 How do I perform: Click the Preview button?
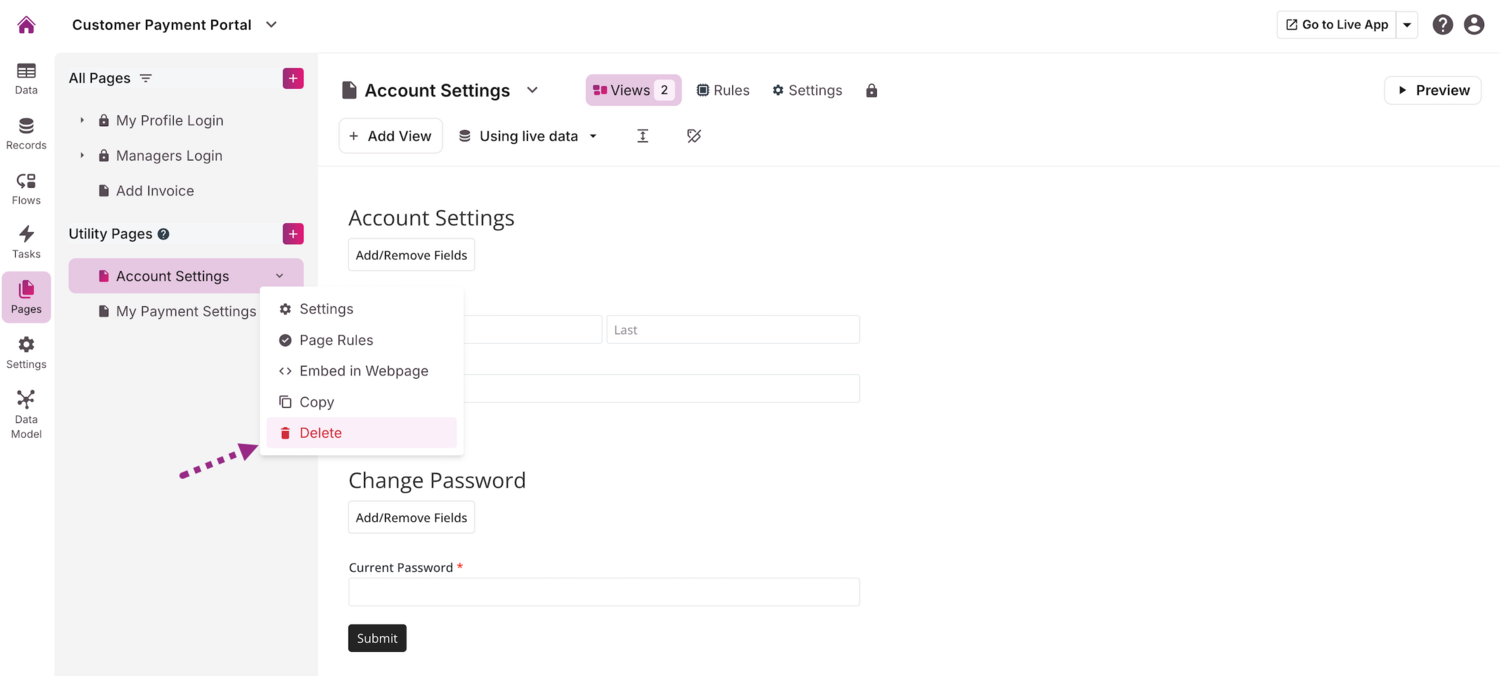point(1432,90)
